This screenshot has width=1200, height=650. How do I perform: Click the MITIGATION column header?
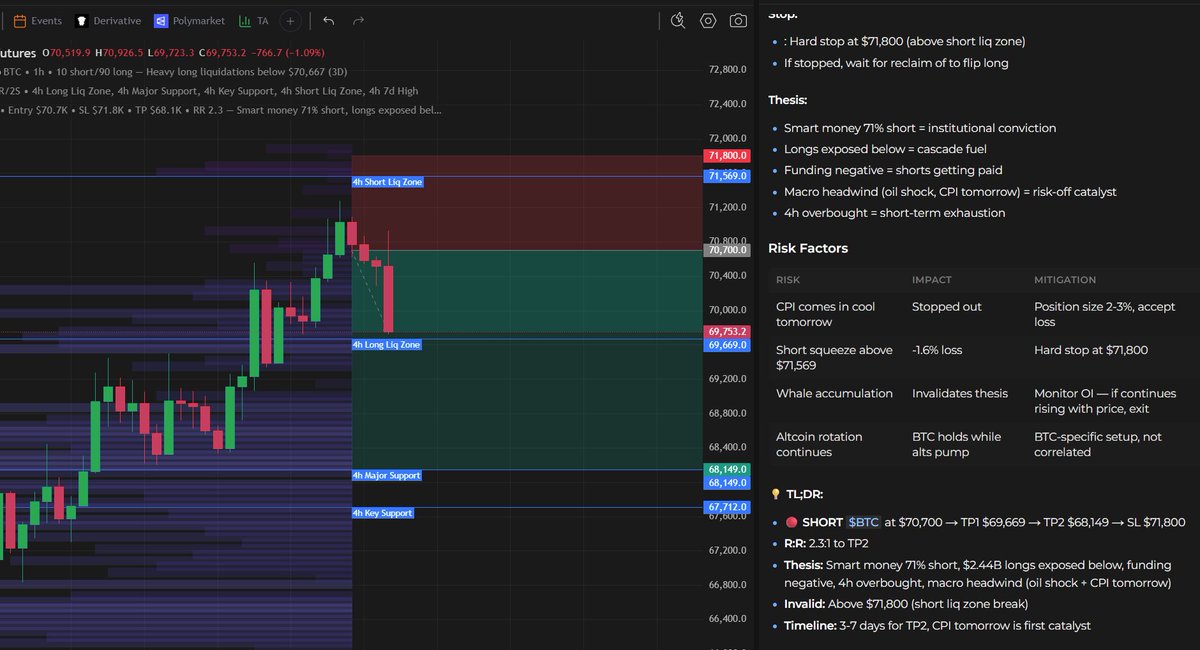point(1065,280)
